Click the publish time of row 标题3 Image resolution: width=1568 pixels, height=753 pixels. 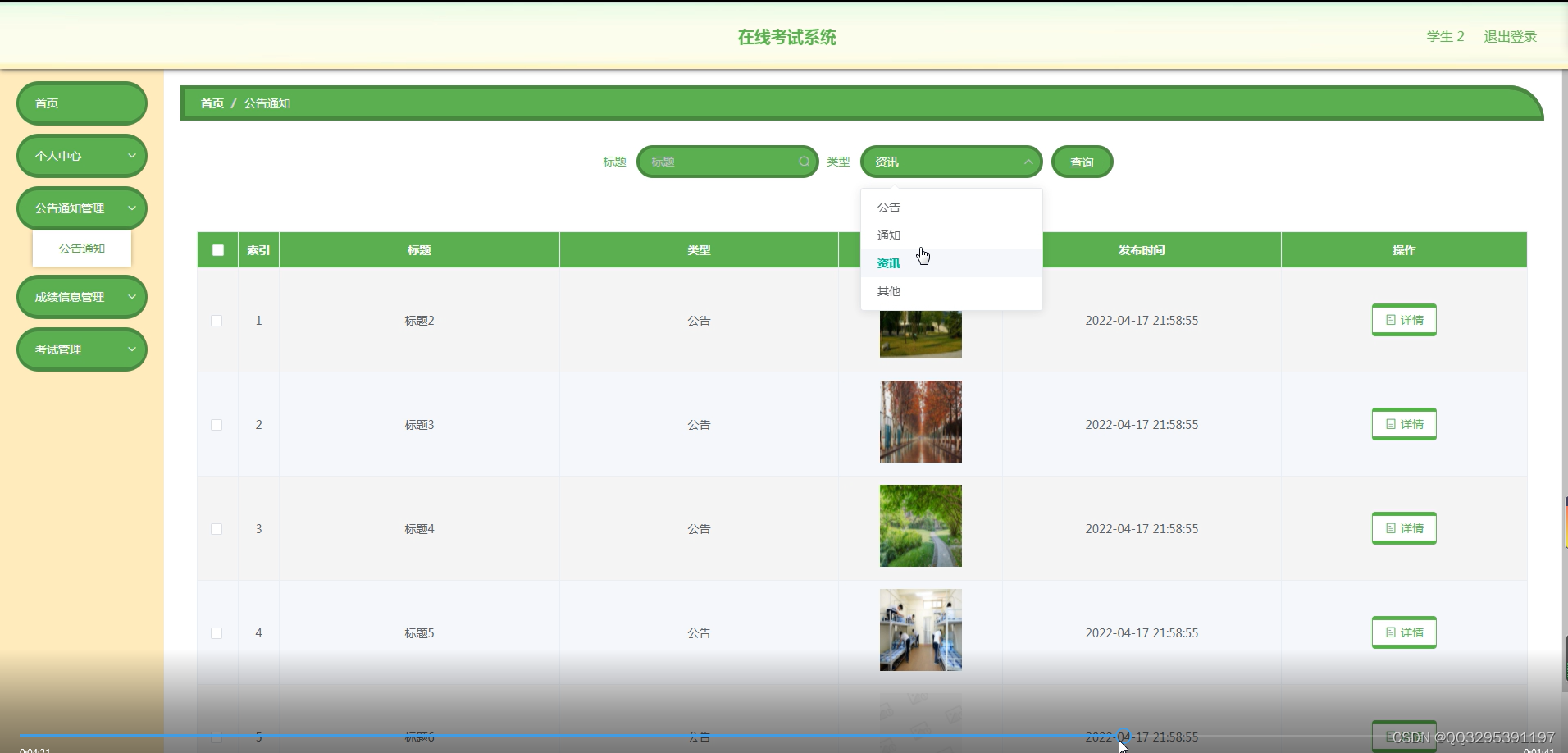click(1142, 425)
